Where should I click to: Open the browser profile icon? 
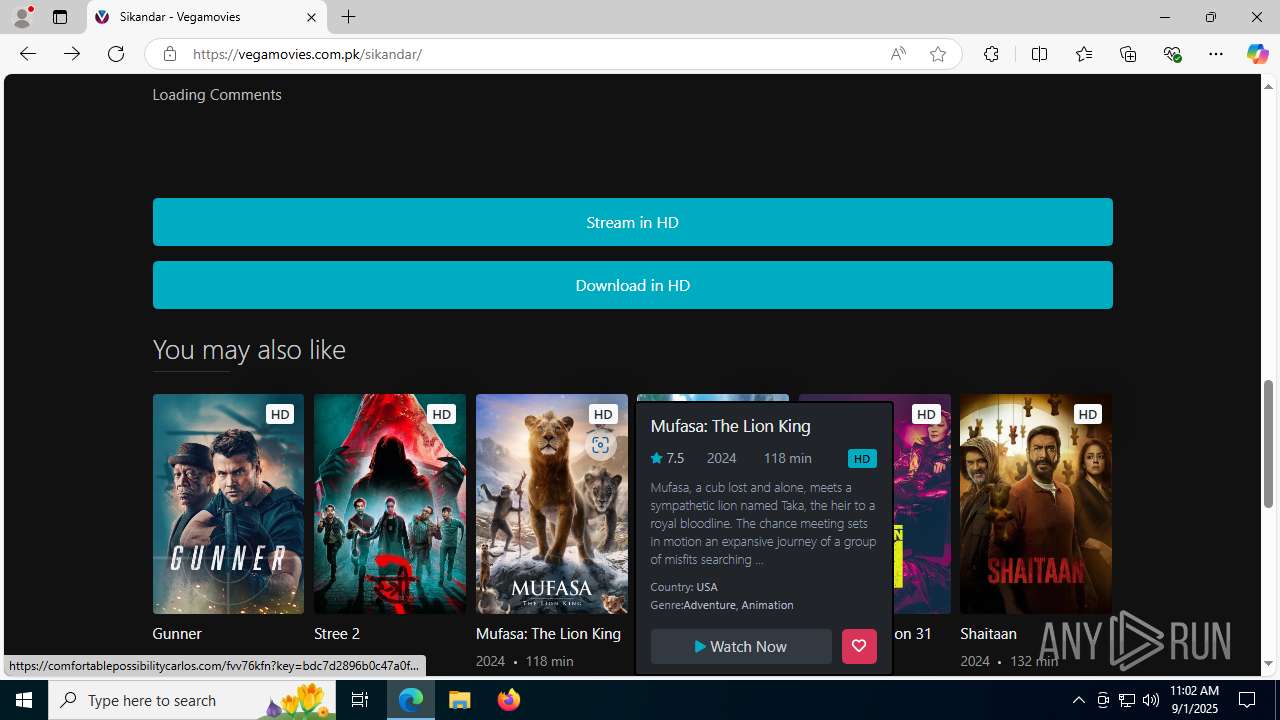tap(22, 17)
